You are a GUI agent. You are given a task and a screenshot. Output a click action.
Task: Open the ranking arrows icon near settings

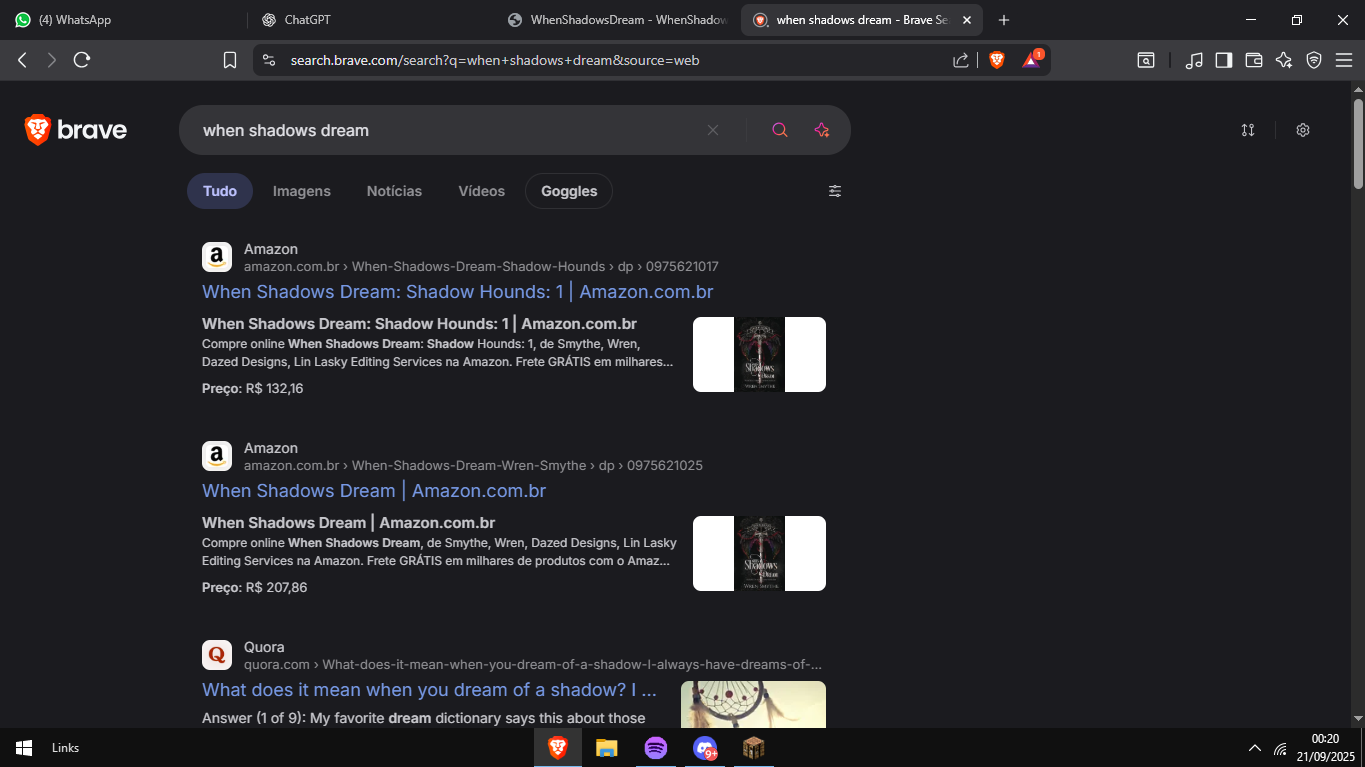click(1248, 130)
